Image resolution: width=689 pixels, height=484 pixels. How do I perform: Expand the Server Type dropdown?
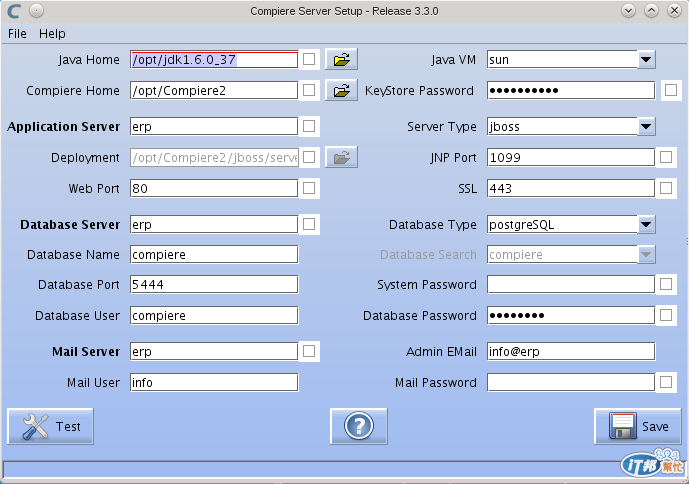pyautogui.click(x=646, y=127)
